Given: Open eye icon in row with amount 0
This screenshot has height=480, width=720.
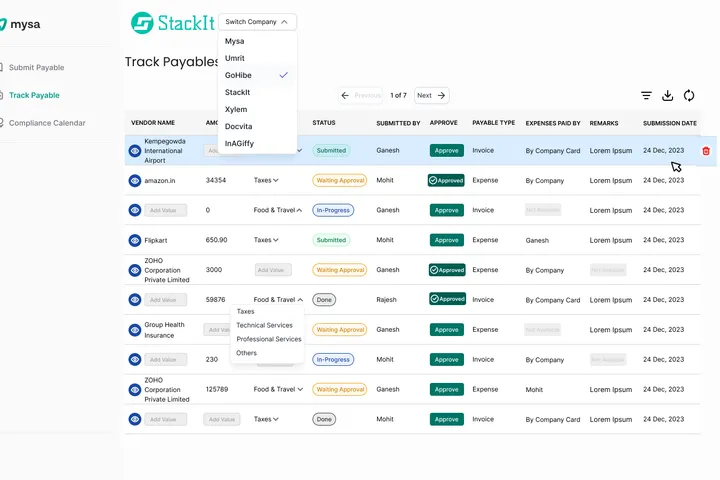Looking at the screenshot, I should (135, 210).
